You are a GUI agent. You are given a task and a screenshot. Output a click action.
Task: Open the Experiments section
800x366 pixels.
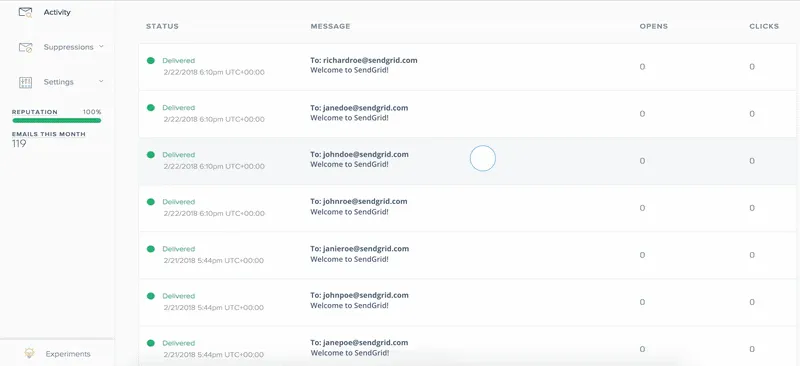coord(68,354)
